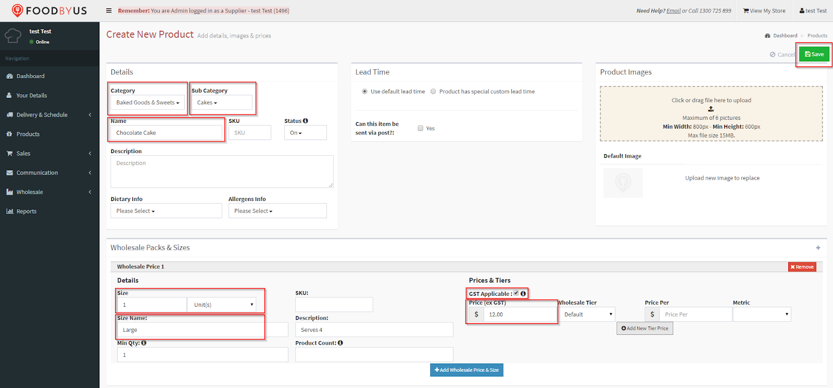Click Add Wholesale Price & Size button
Image resolution: width=833 pixels, height=388 pixels.
click(x=466, y=369)
